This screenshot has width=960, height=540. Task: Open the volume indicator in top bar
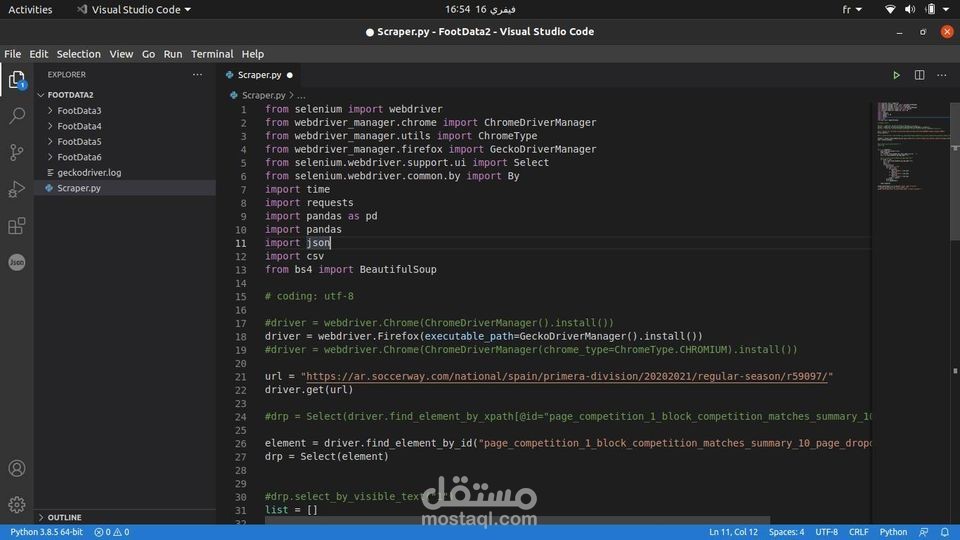910,9
